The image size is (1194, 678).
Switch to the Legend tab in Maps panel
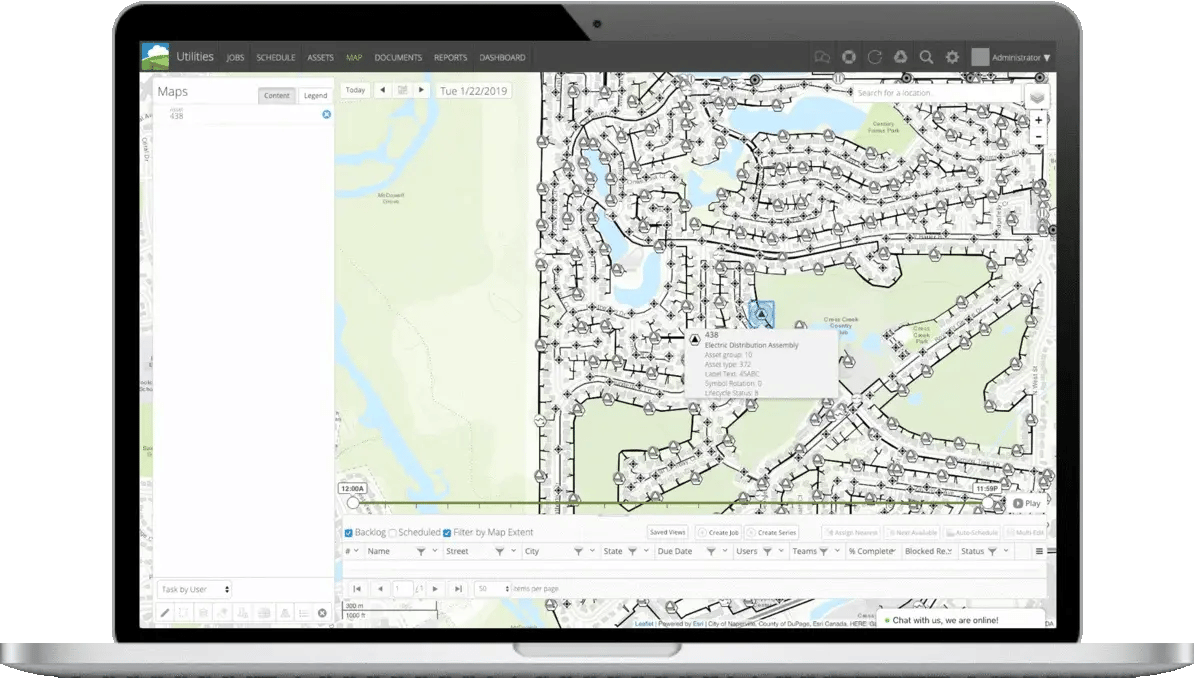[x=315, y=96]
